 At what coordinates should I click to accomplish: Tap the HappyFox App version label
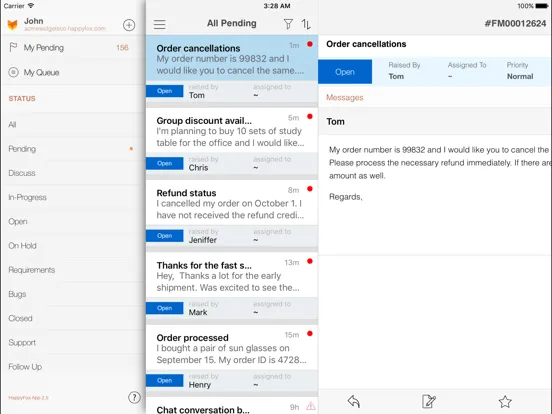[28, 398]
